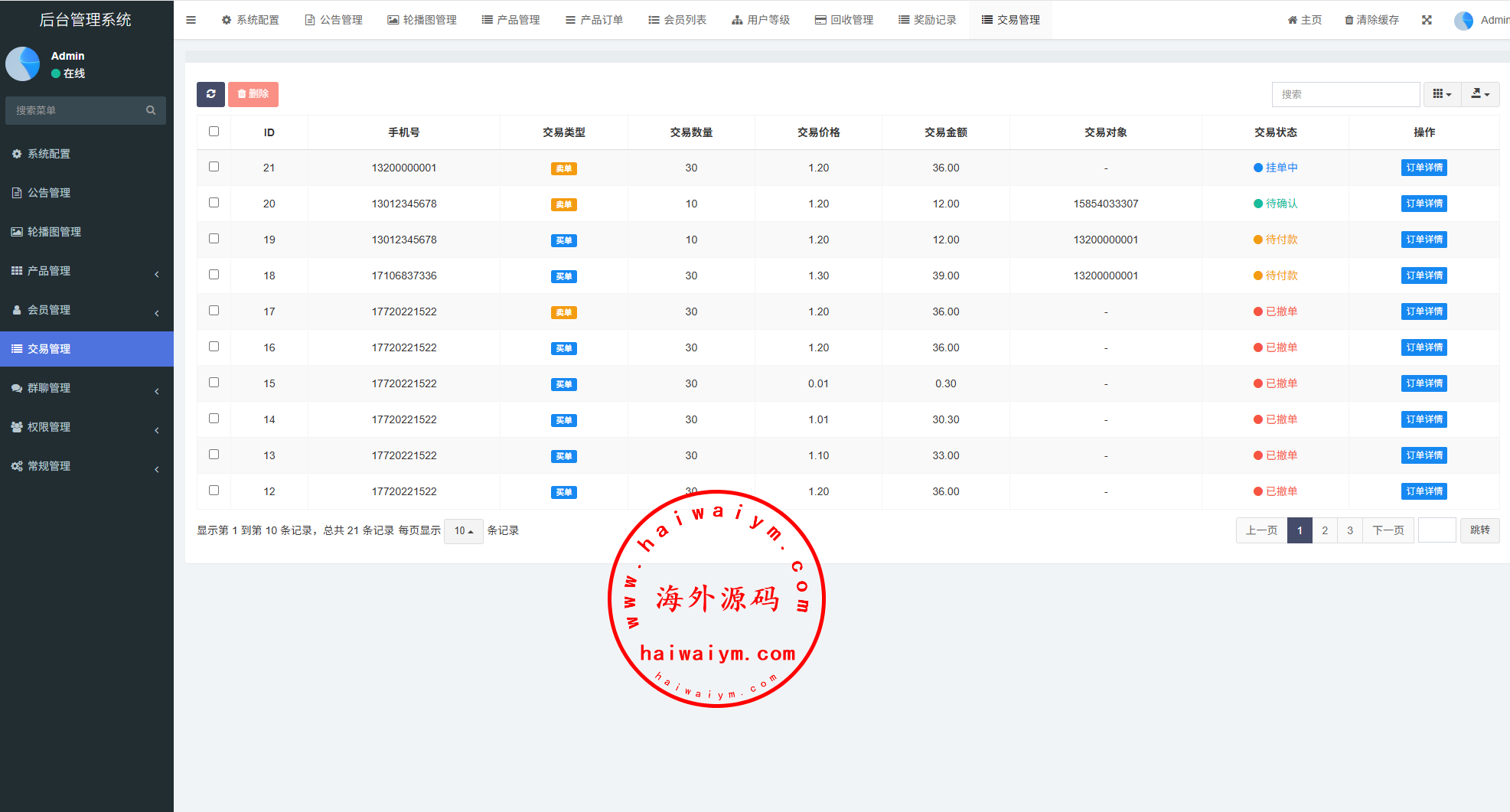Screen dimensions: 1510x812
Task: Click the red 删除 trash button
Action: click(253, 94)
